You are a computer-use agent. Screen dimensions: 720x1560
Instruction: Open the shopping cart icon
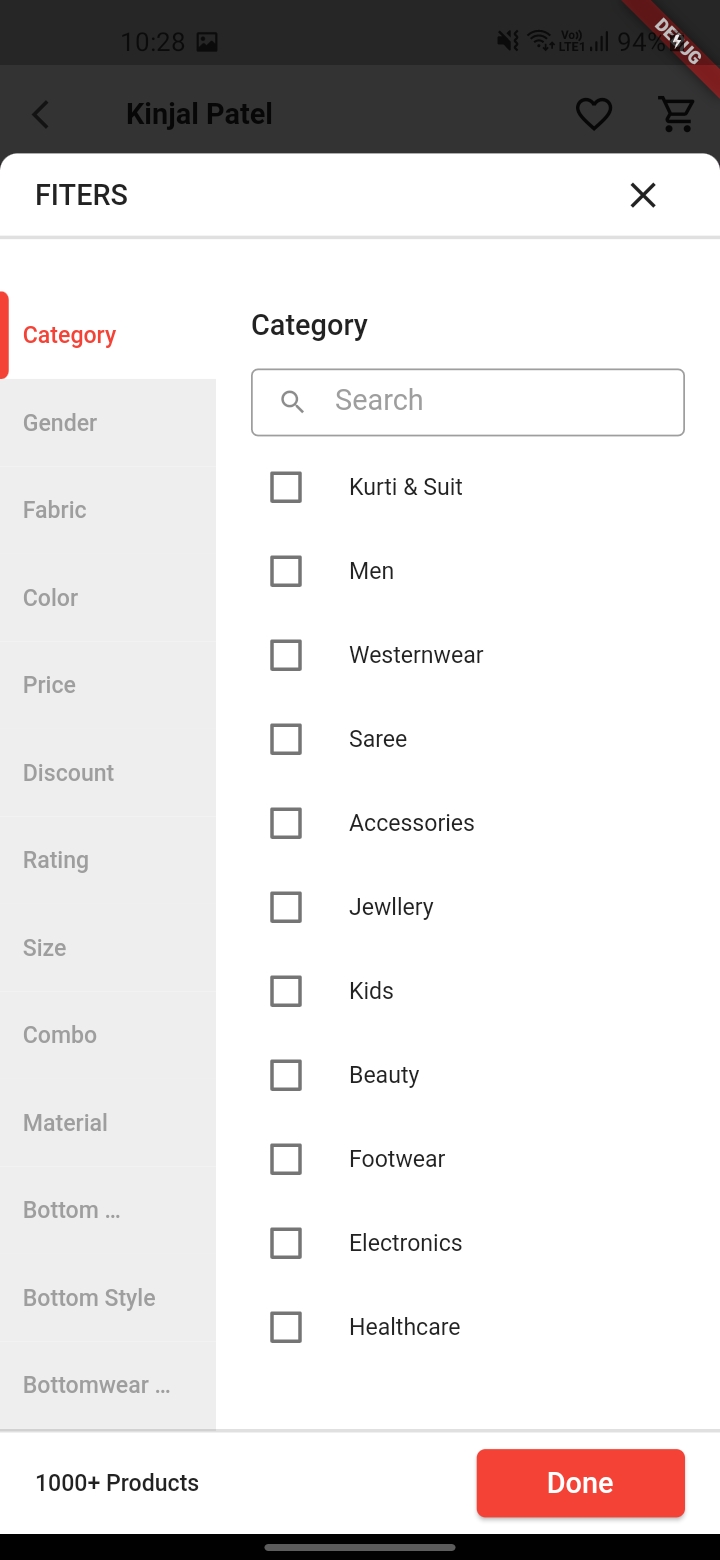click(676, 114)
